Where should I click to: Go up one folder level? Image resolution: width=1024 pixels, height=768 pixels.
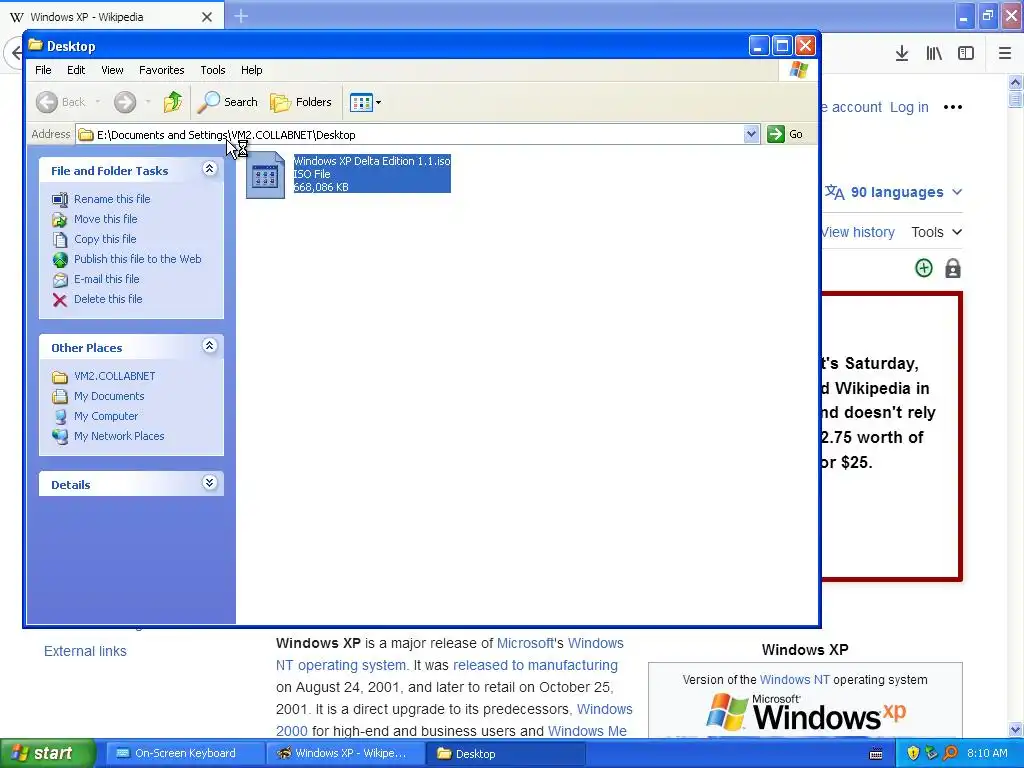coord(173,102)
